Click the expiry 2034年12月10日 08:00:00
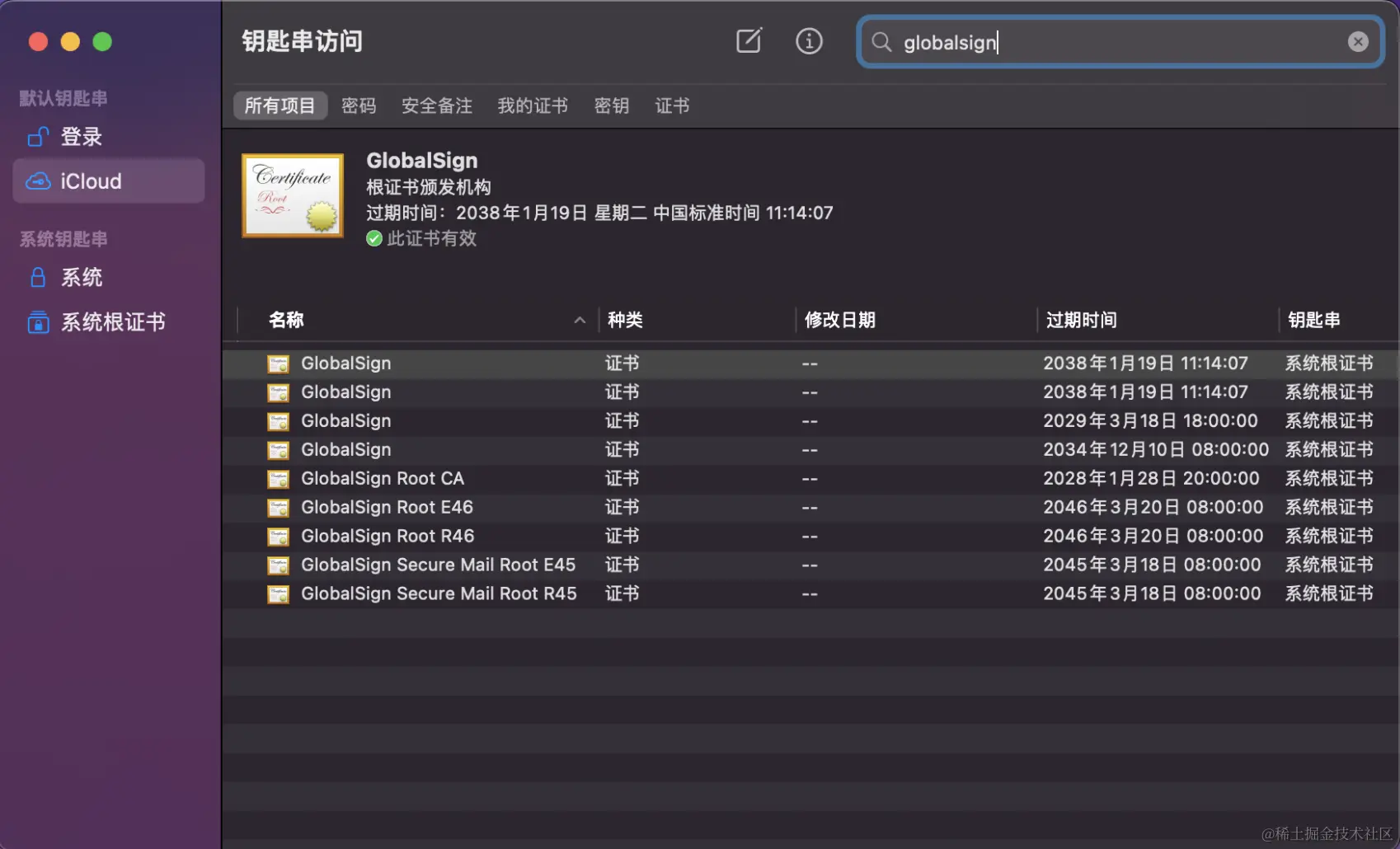The height and width of the screenshot is (849, 1400). 1156,450
